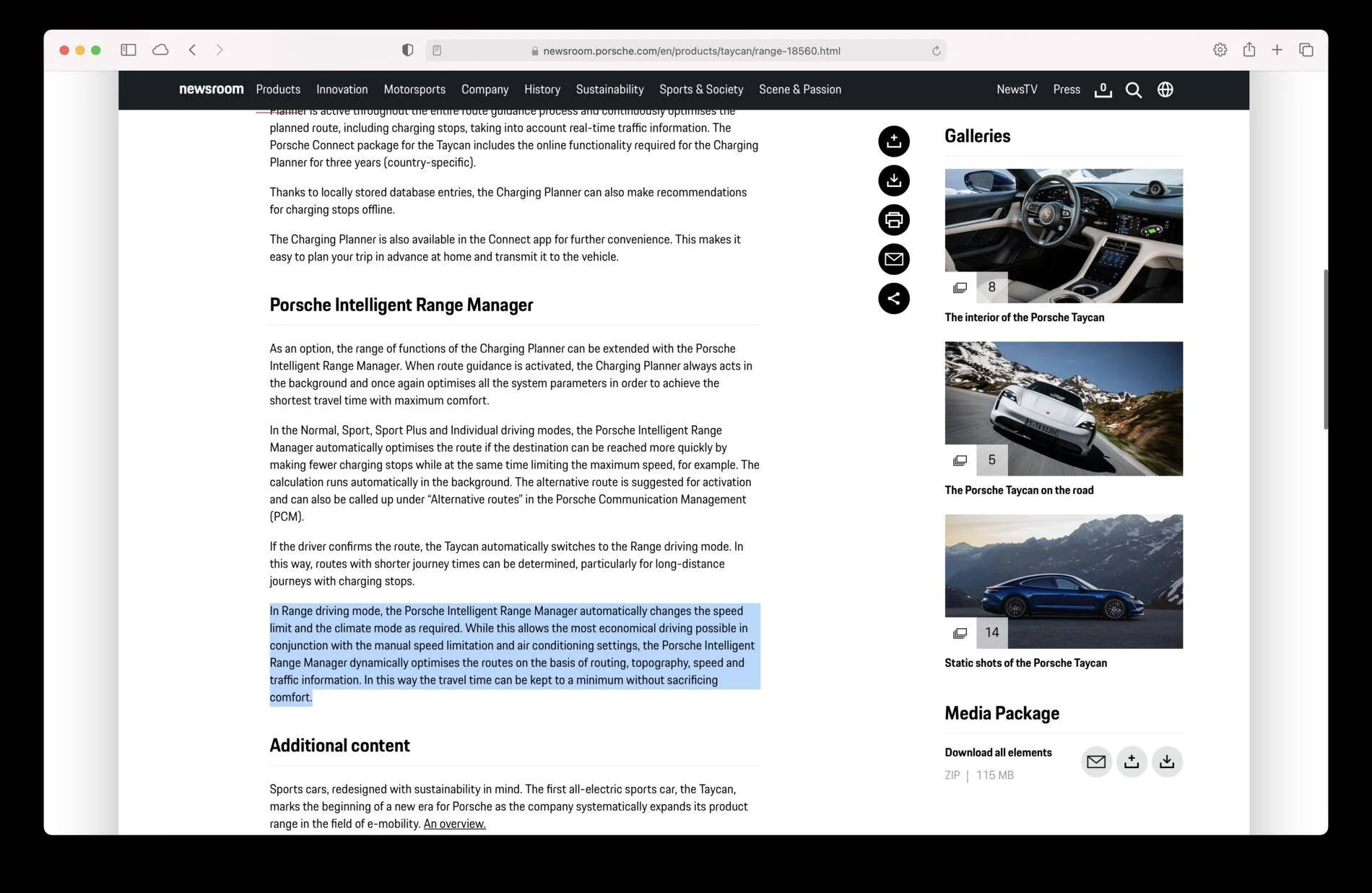The height and width of the screenshot is (893, 1372).
Task: Open 'Static shots of the Porsche Taycan' title
Action: point(1025,663)
